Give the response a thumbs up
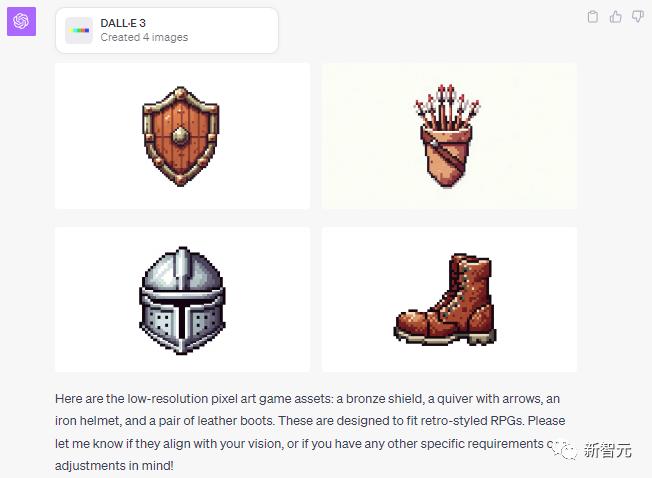Image resolution: width=652 pixels, height=478 pixels. tap(615, 17)
